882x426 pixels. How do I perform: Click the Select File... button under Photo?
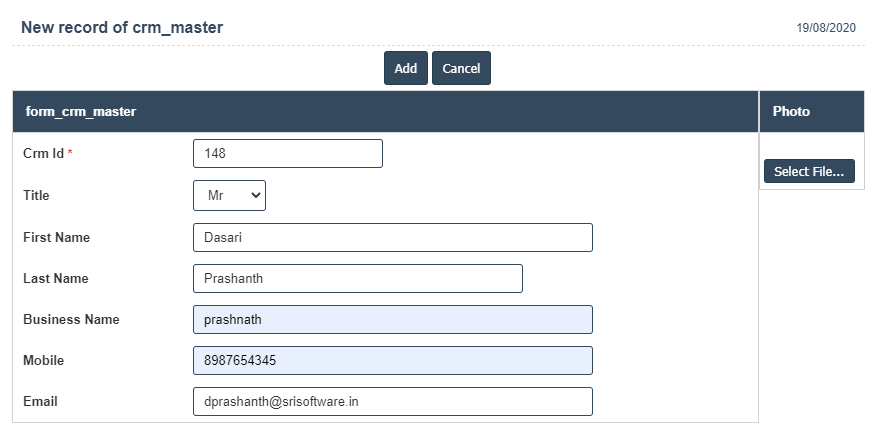[808, 171]
